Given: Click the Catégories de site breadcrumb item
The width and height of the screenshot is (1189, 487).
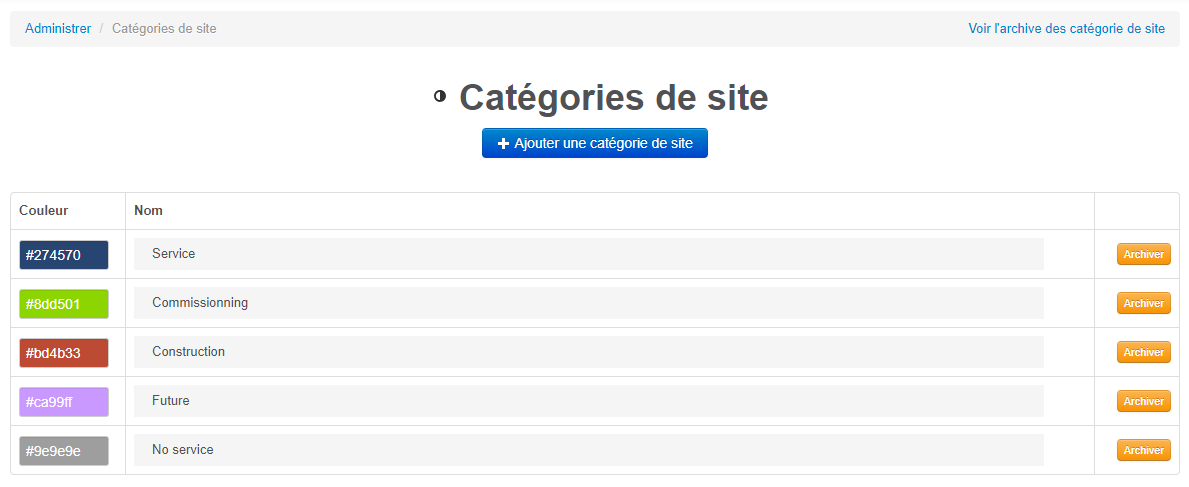Looking at the screenshot, I should [164, 29].
